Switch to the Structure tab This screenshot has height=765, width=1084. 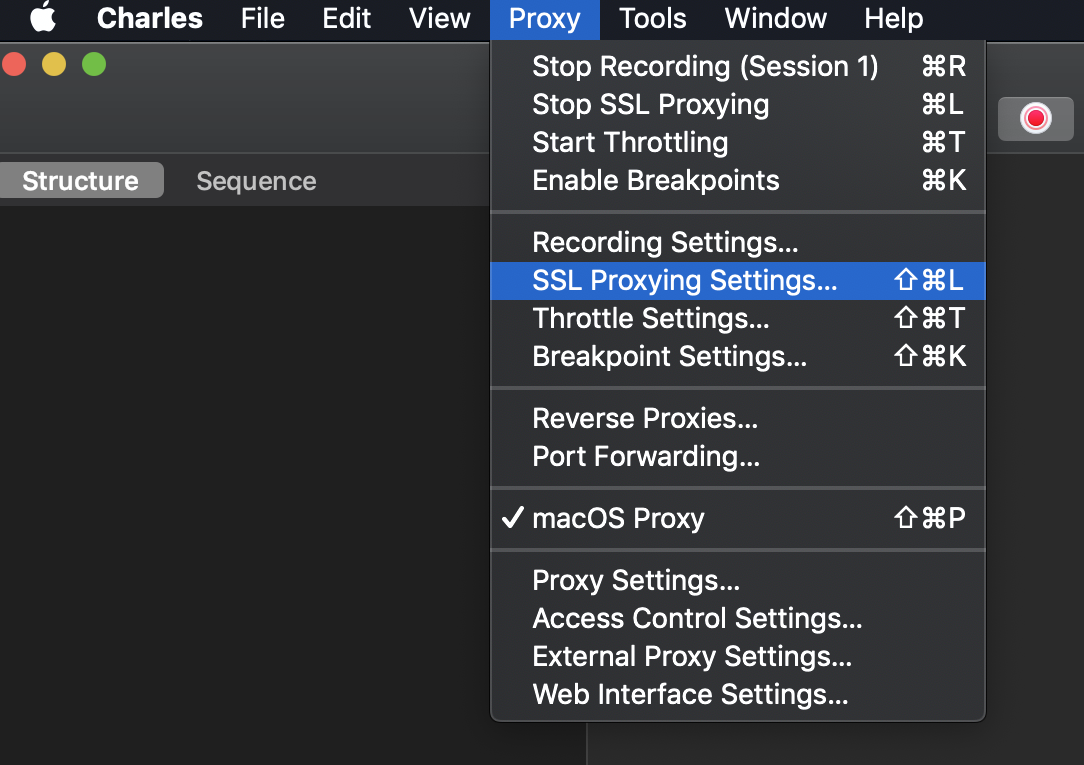point(80,180)
